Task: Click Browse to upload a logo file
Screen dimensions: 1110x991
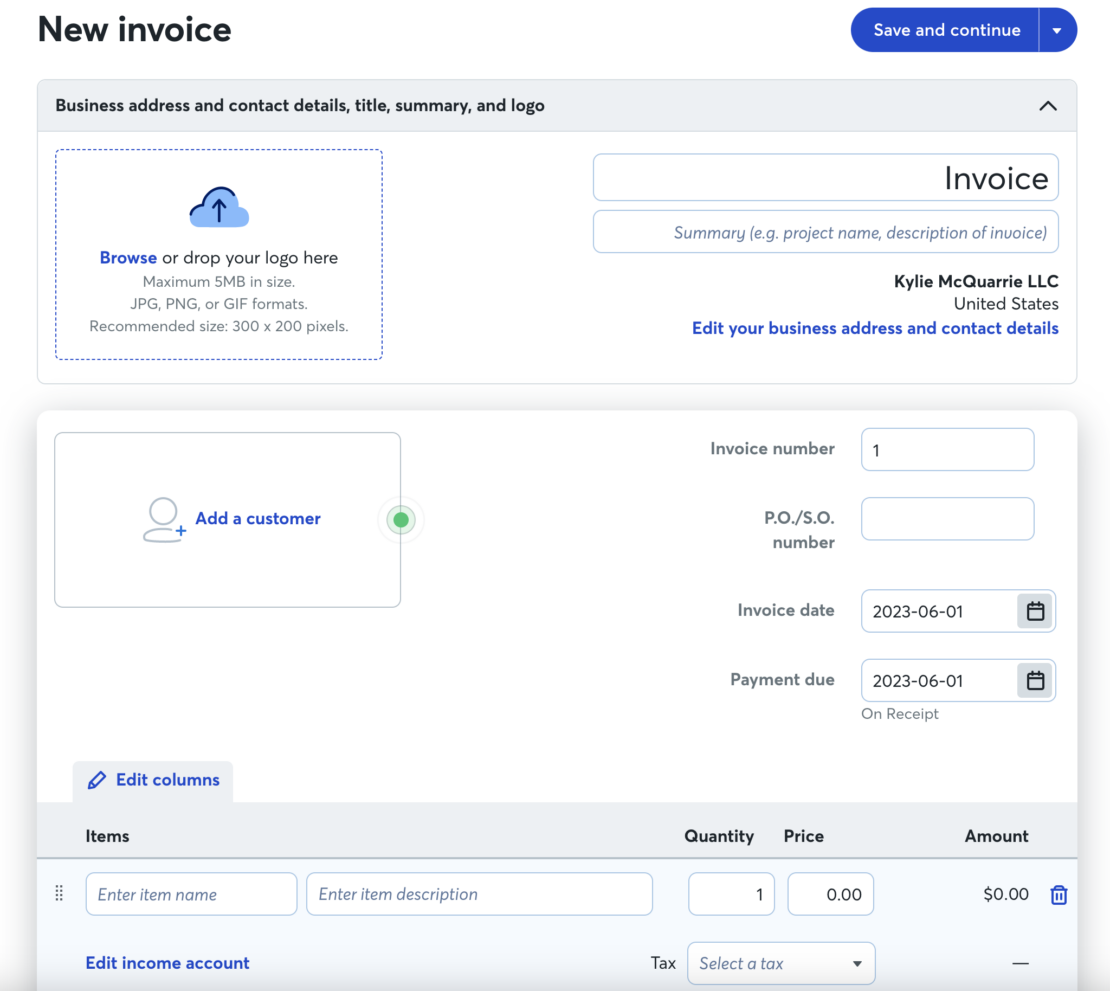Action: click(x=128, y=257)
